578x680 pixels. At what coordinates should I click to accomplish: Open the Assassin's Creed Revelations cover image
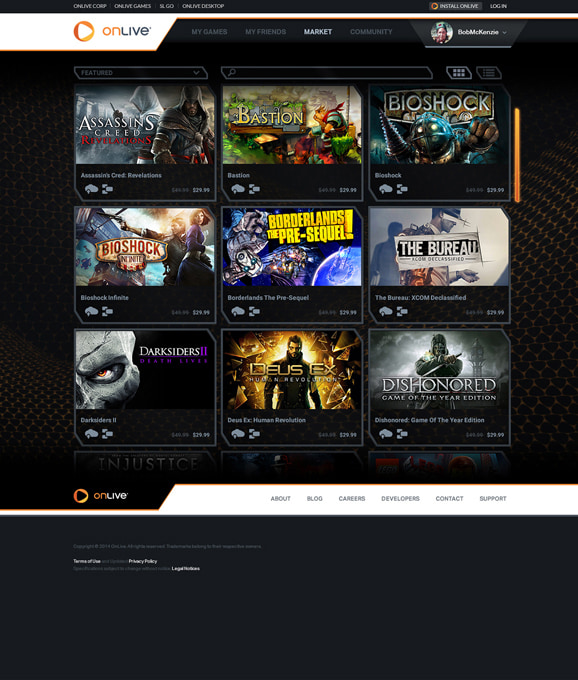[145, 125]
